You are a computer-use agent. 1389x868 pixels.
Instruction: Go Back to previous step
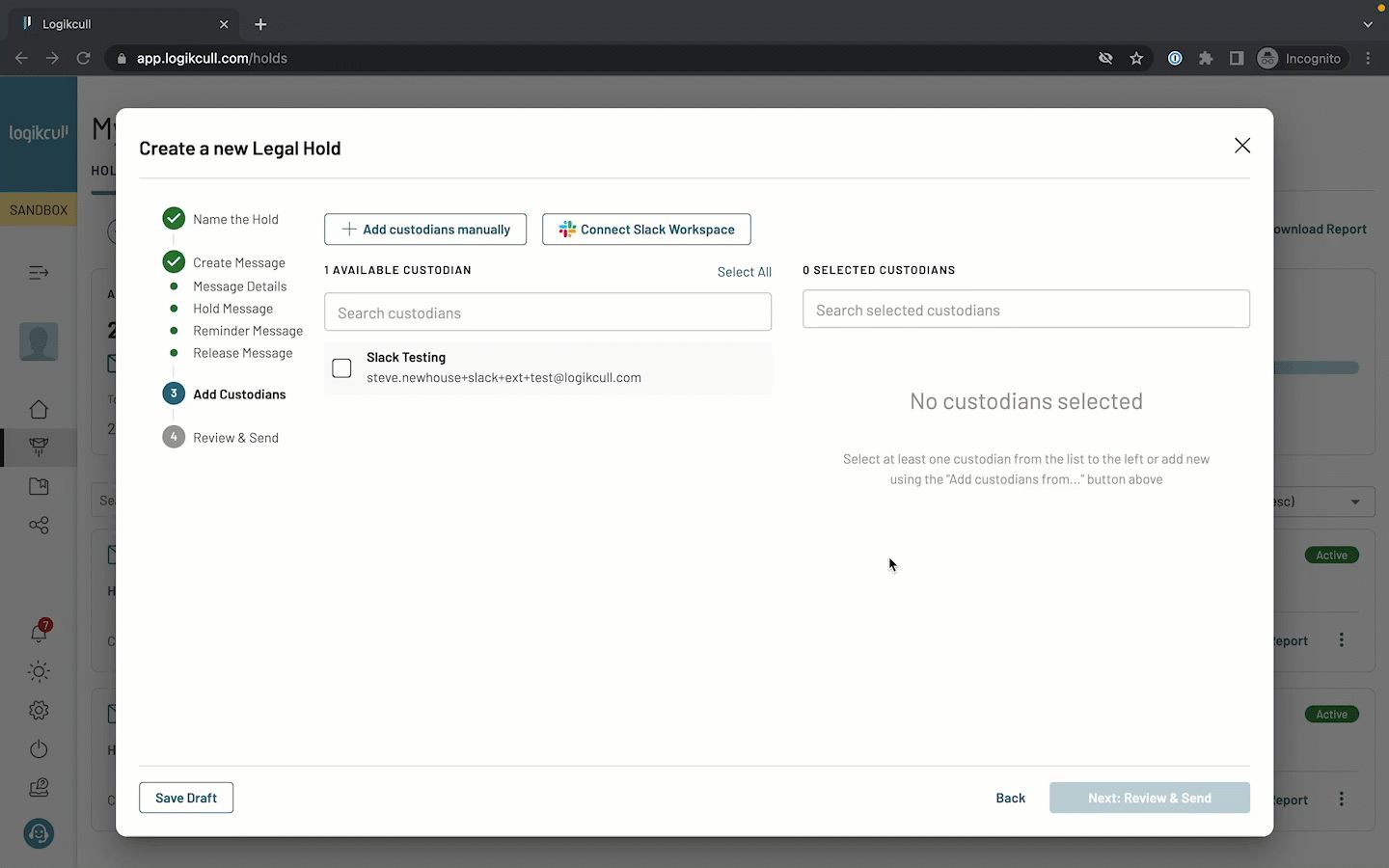pos(1011,798)
